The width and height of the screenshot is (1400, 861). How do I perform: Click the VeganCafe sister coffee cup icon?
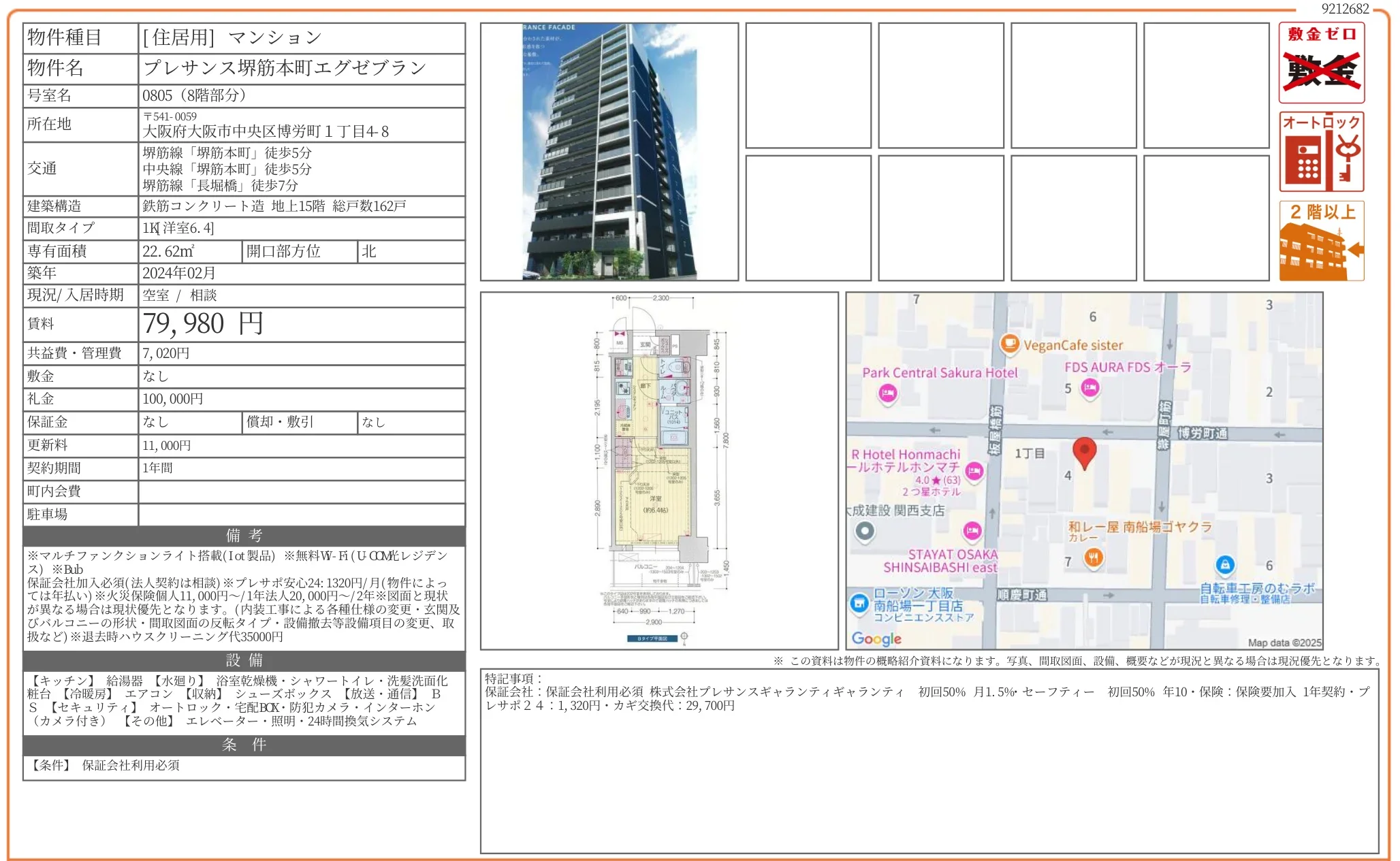pos(1011,345)
